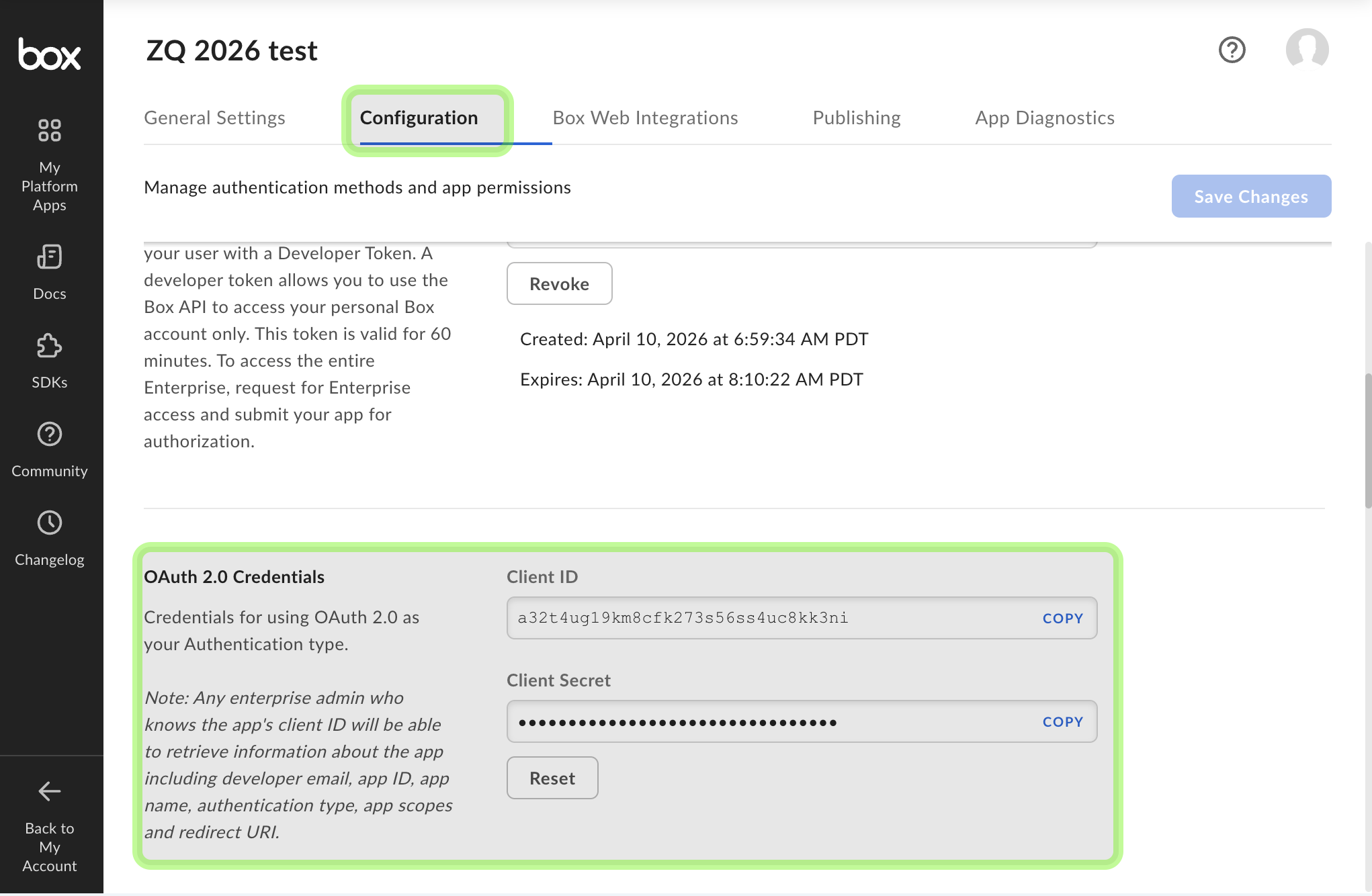This screenshot has width=1372, height=896.
Task: Open the Box Web Integrations tab
Action: (x=645, y=118)
